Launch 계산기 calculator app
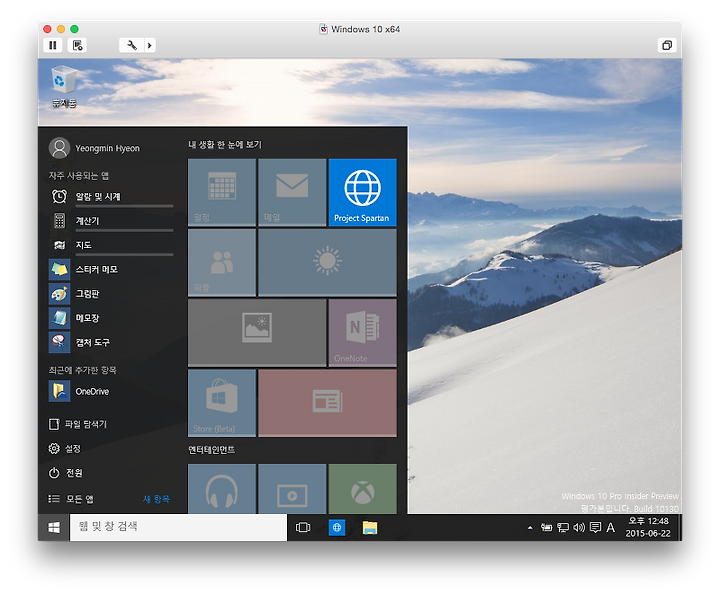 [111, 221]
